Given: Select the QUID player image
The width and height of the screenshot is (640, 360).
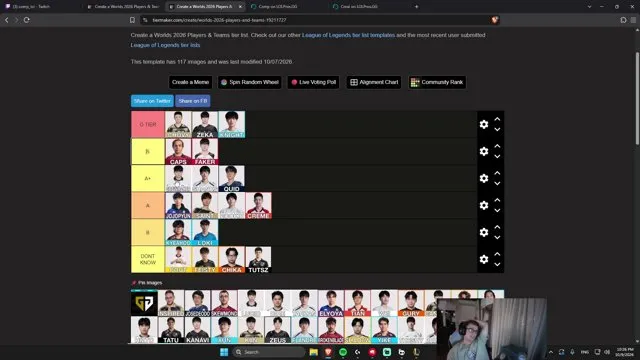Looking at the screenshot, I should 231,178.
